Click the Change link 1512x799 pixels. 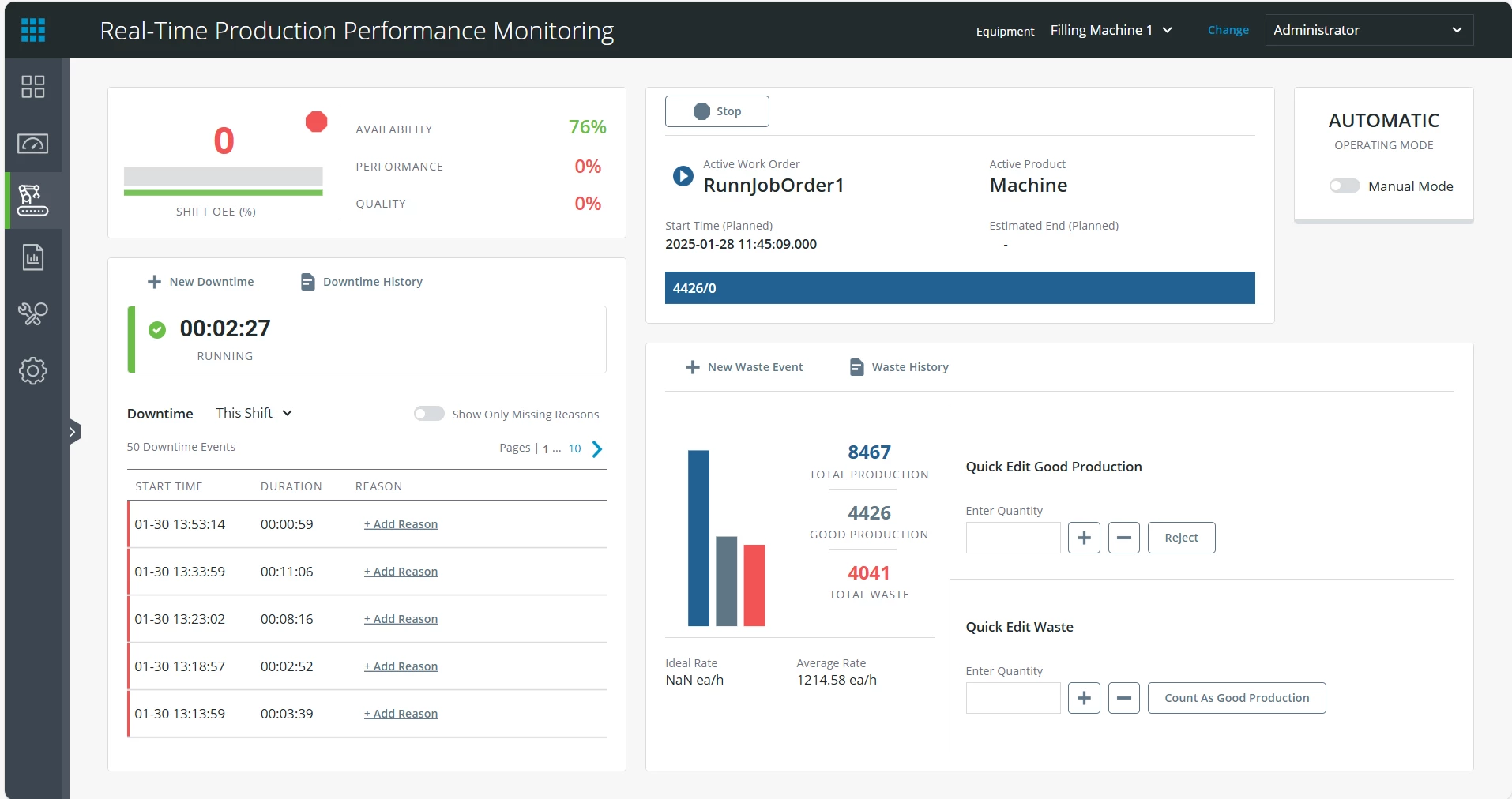1228,30
